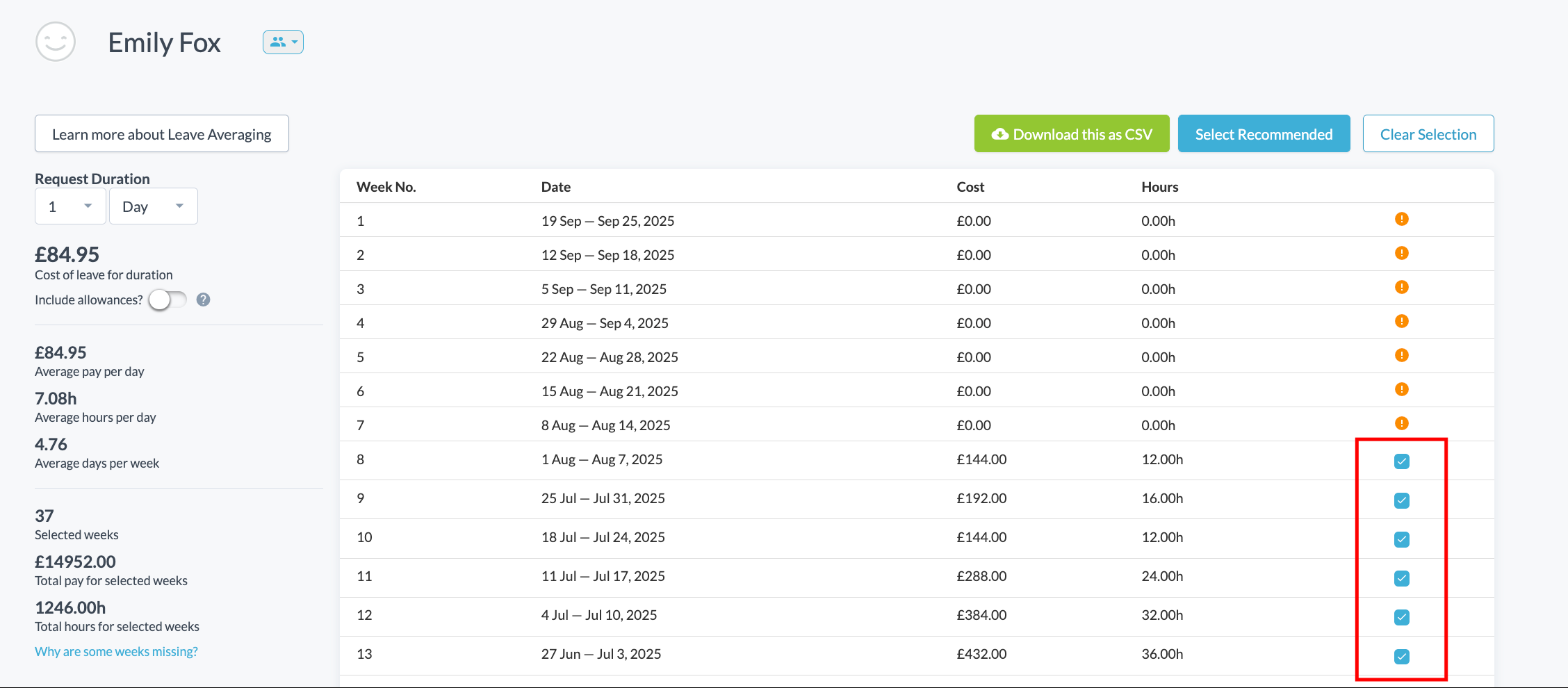Click warning icon for 15 Aug week
The image size is (1568, 688).
pyautogui.click(x=1401, y=390)
